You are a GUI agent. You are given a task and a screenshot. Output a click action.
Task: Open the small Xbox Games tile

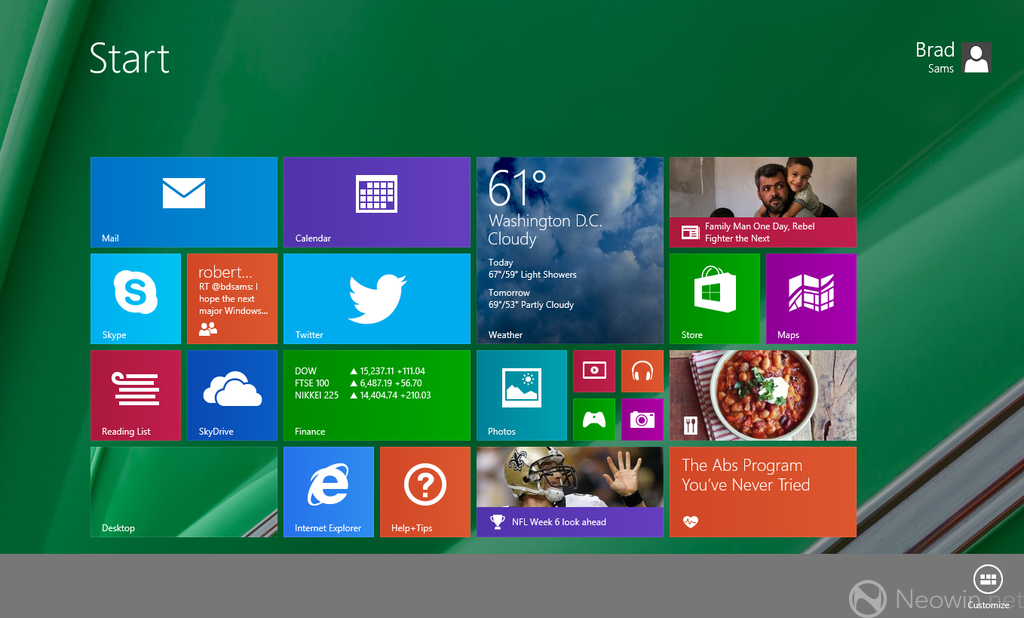[594, 419]
